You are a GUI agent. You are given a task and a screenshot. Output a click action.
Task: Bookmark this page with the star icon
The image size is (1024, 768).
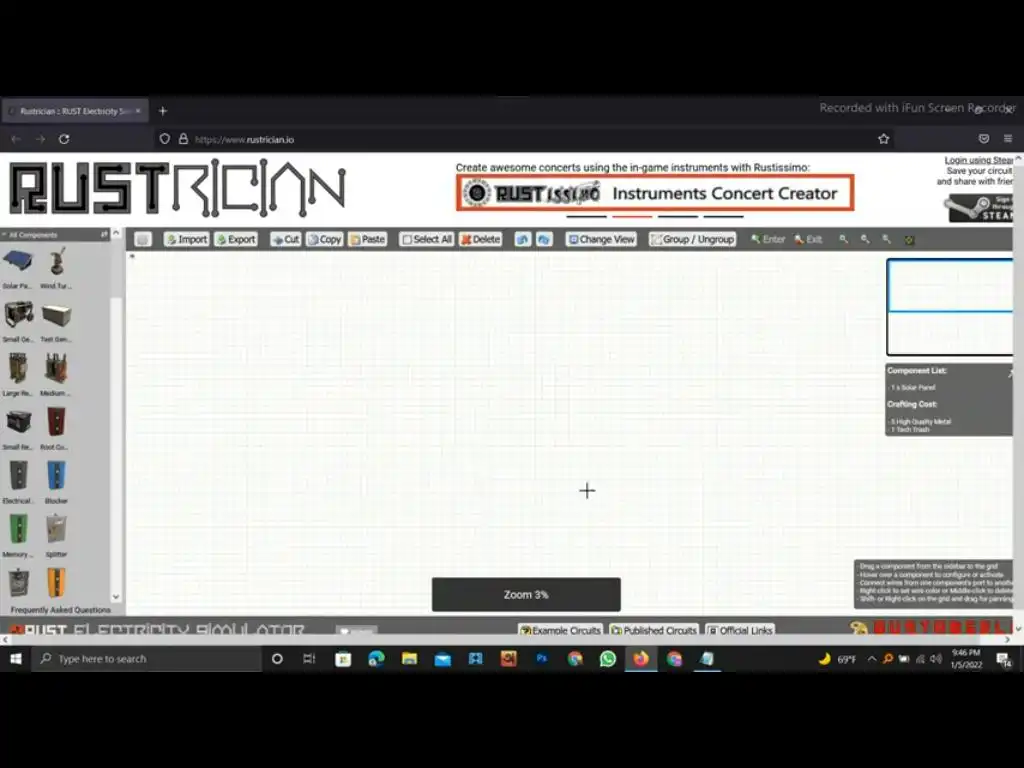[884, 139]
